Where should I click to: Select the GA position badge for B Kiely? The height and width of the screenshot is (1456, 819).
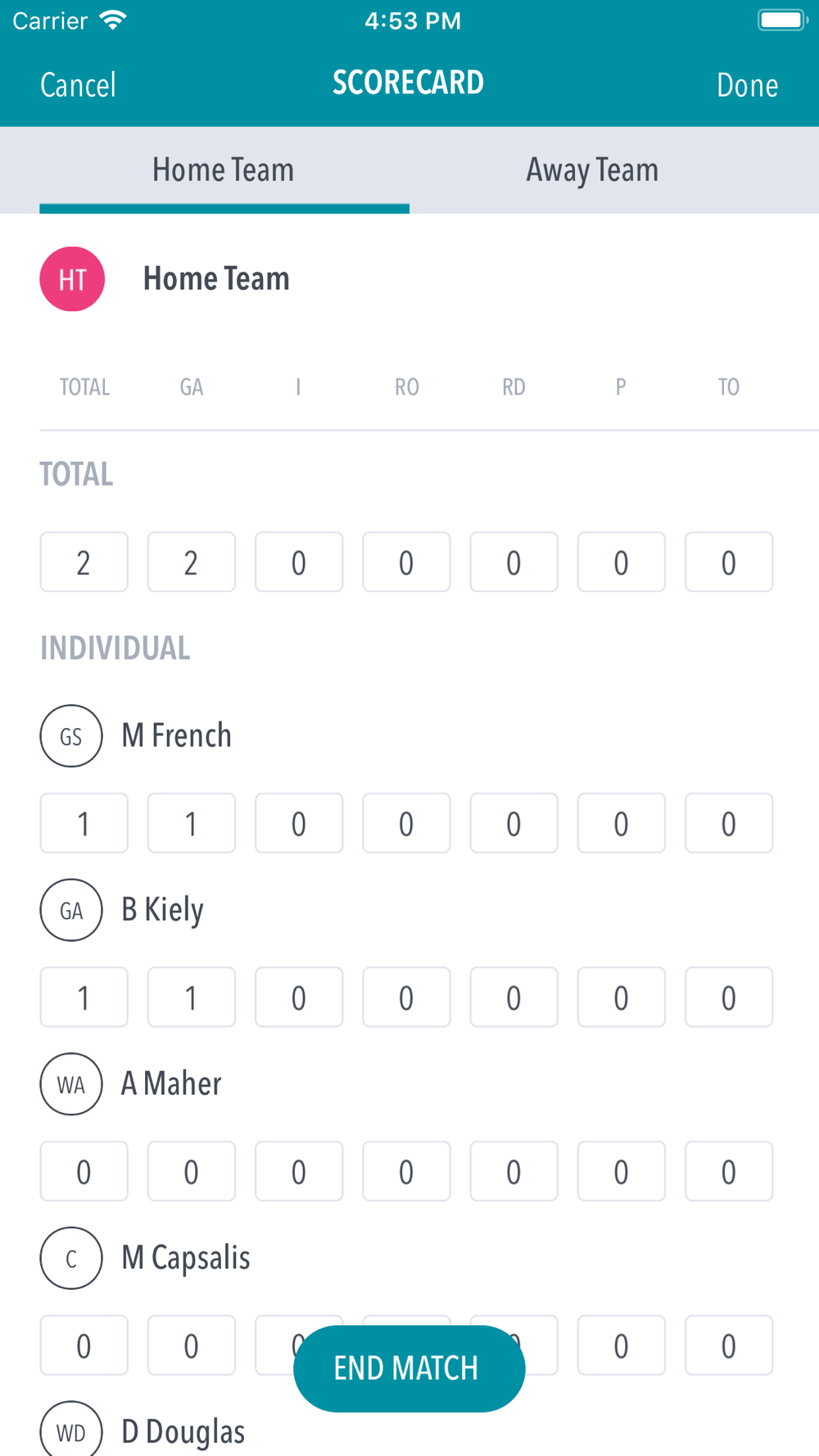pos(71,910)
